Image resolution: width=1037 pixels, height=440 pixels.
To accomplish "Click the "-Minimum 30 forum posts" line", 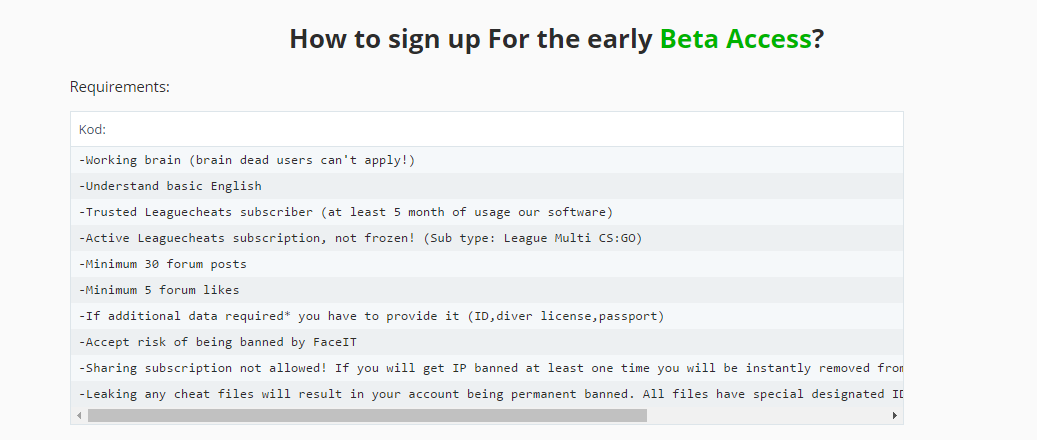I will coord(487,264).
